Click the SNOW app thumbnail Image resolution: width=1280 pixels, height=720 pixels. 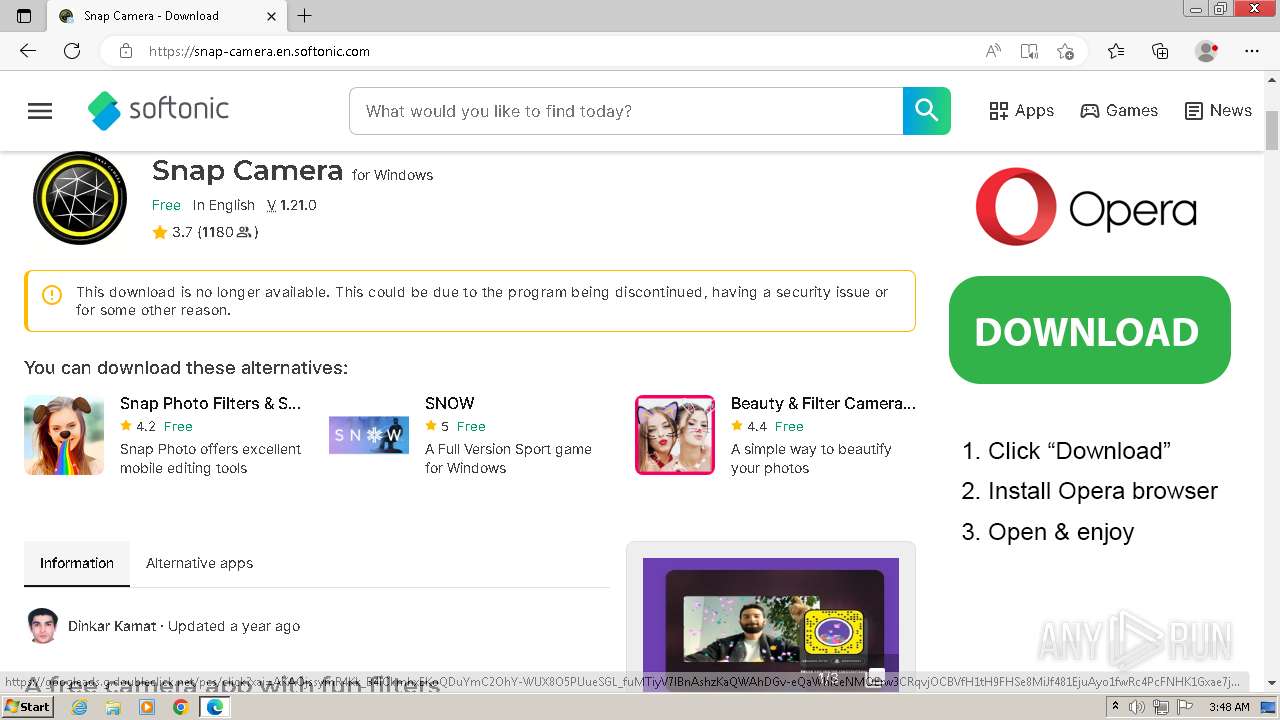pos(369,435)
